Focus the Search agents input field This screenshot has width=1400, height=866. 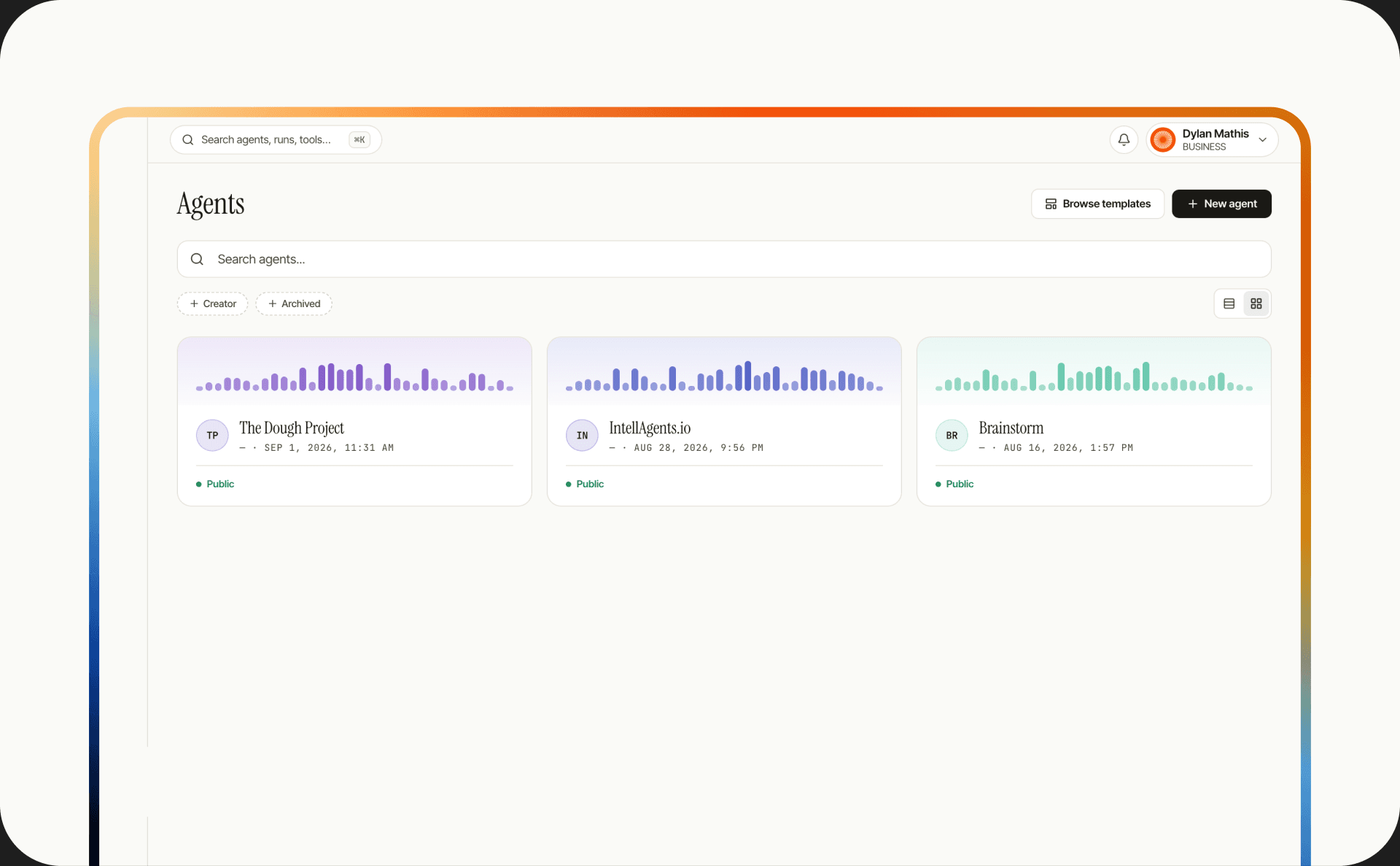724,259
